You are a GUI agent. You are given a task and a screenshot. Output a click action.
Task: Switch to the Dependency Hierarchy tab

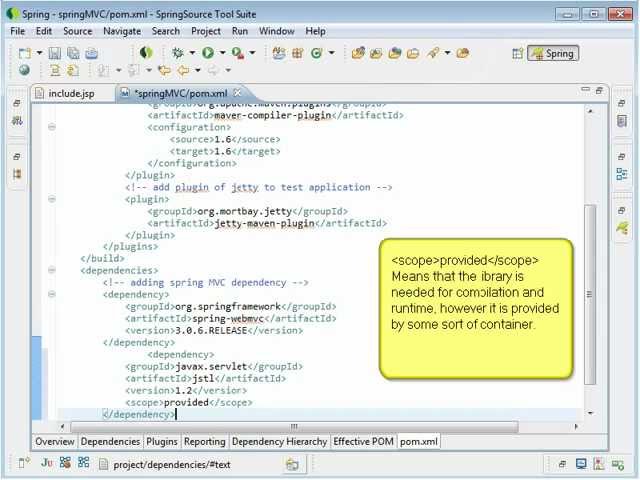pyautogui.click(x=279, y=442)
